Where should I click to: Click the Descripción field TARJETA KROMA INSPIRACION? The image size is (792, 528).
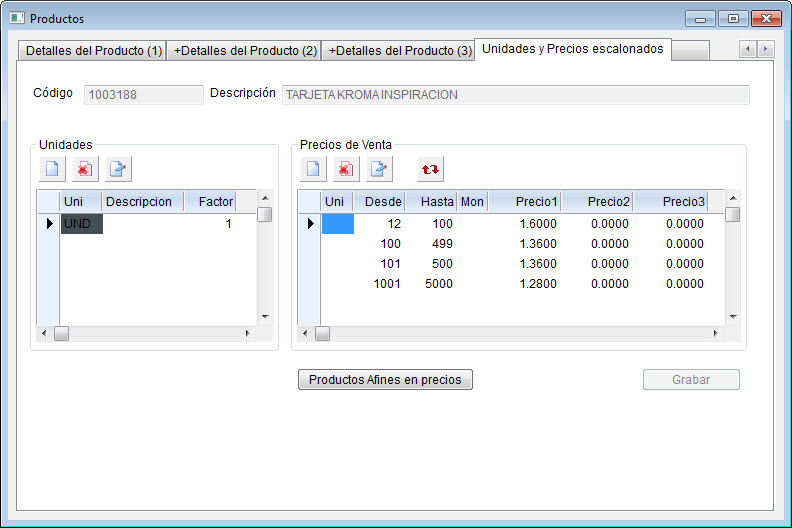(x=515, y=95)
